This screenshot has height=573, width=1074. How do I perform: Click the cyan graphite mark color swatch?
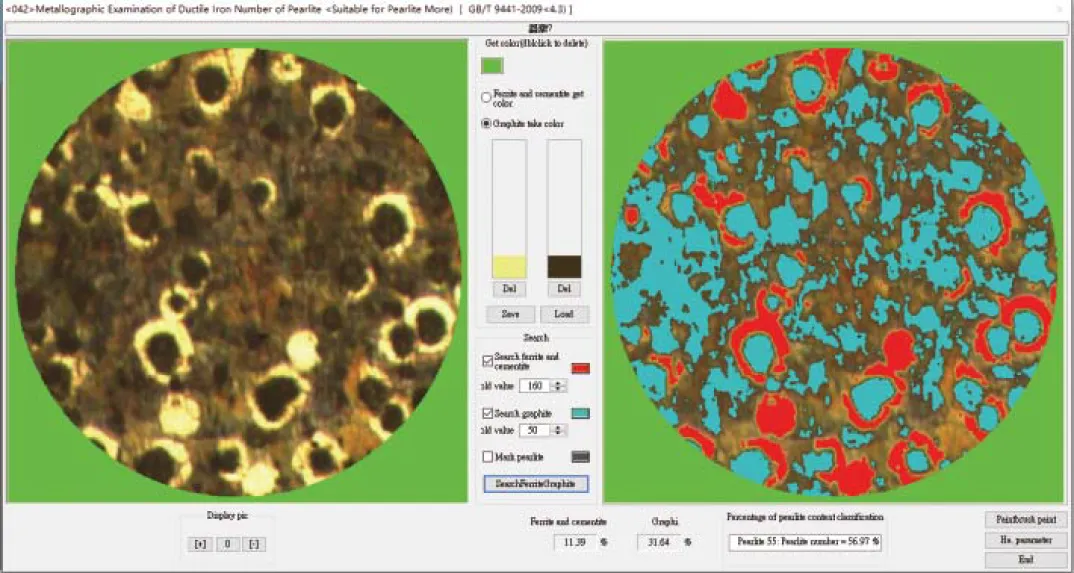pos(581,413)
